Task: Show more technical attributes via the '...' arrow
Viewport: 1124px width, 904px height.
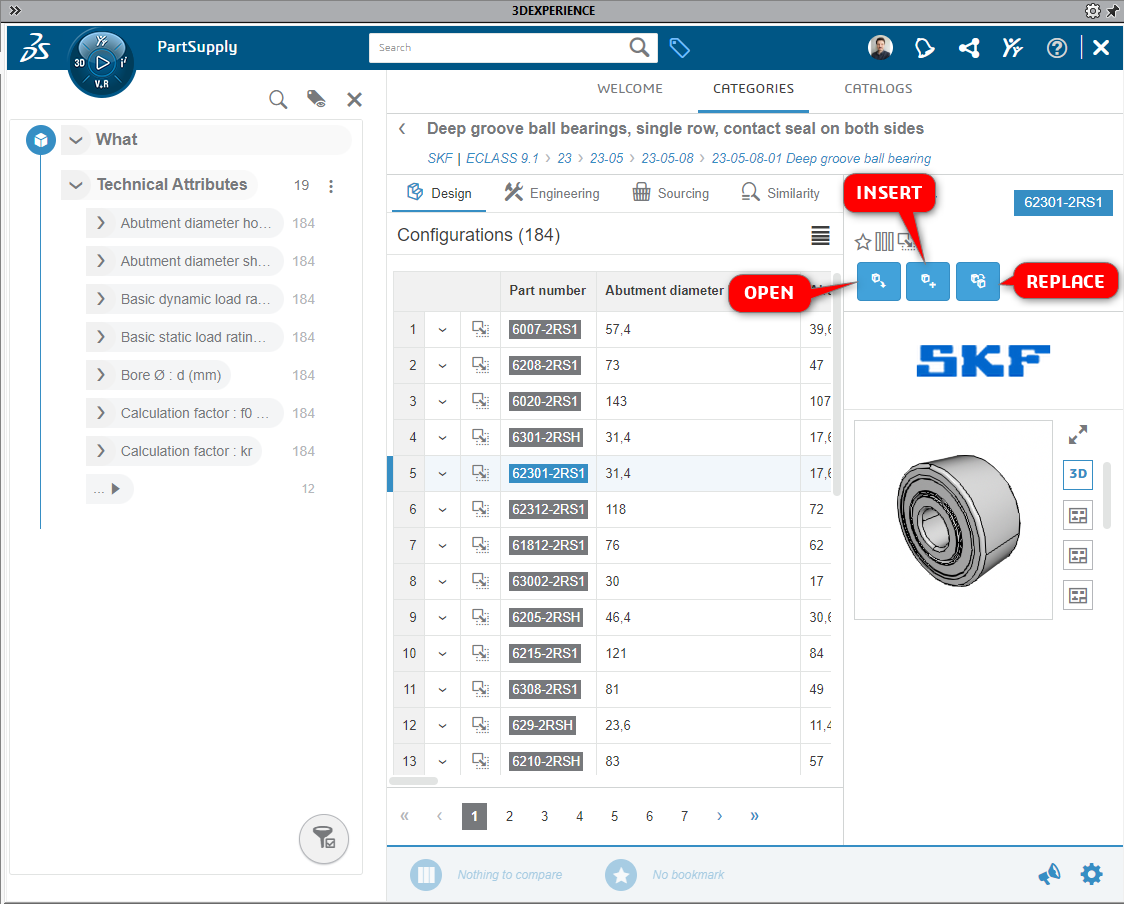Action: 115,489
